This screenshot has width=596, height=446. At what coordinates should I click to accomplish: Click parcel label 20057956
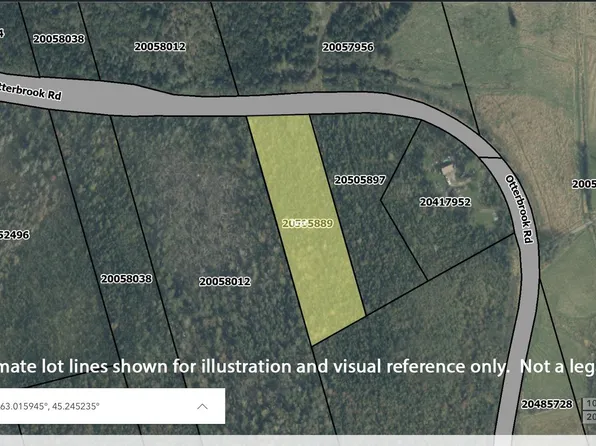348,47
